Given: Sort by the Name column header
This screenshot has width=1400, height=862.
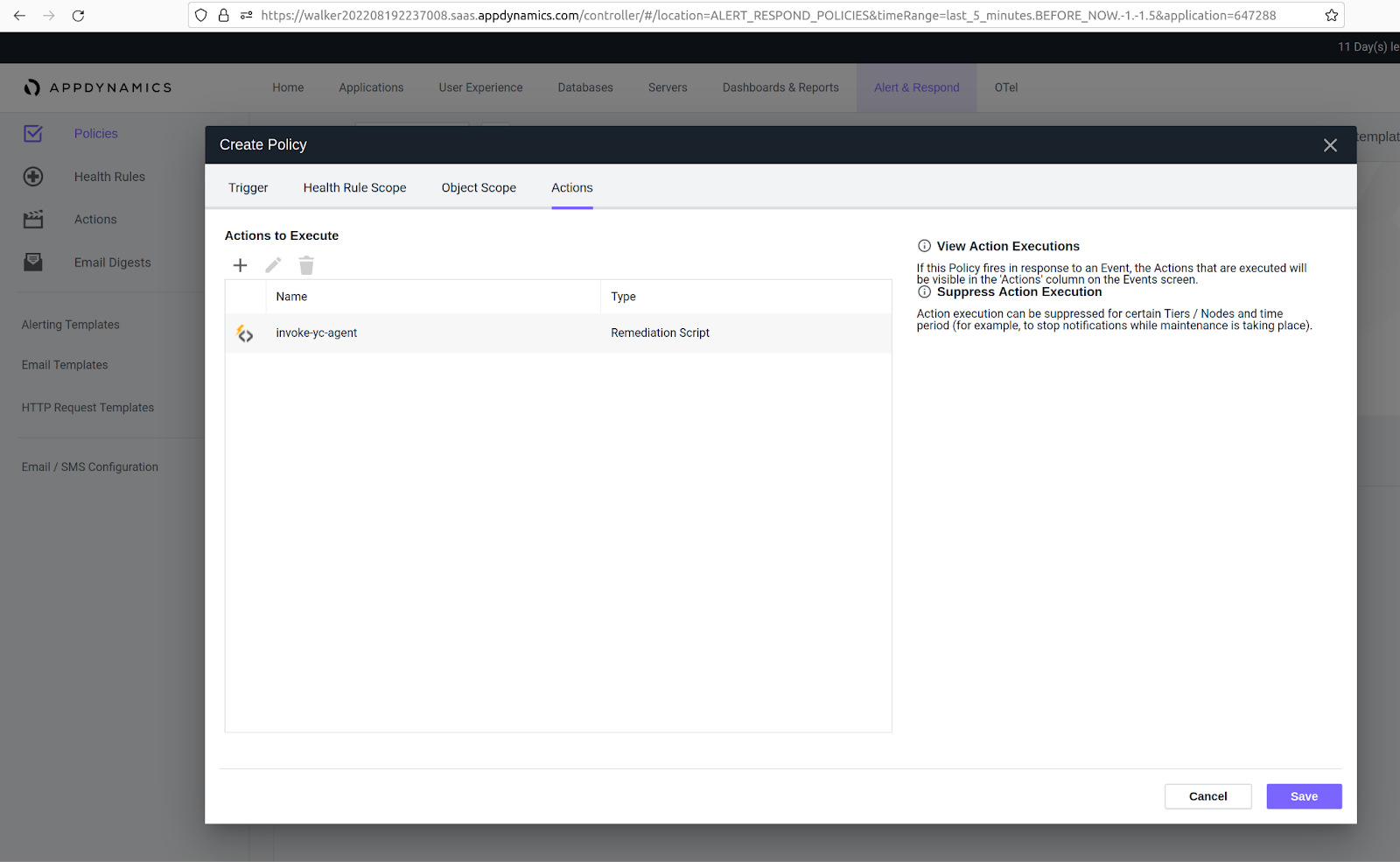Looking at the screenshot, I should click(x=291, y=297).
